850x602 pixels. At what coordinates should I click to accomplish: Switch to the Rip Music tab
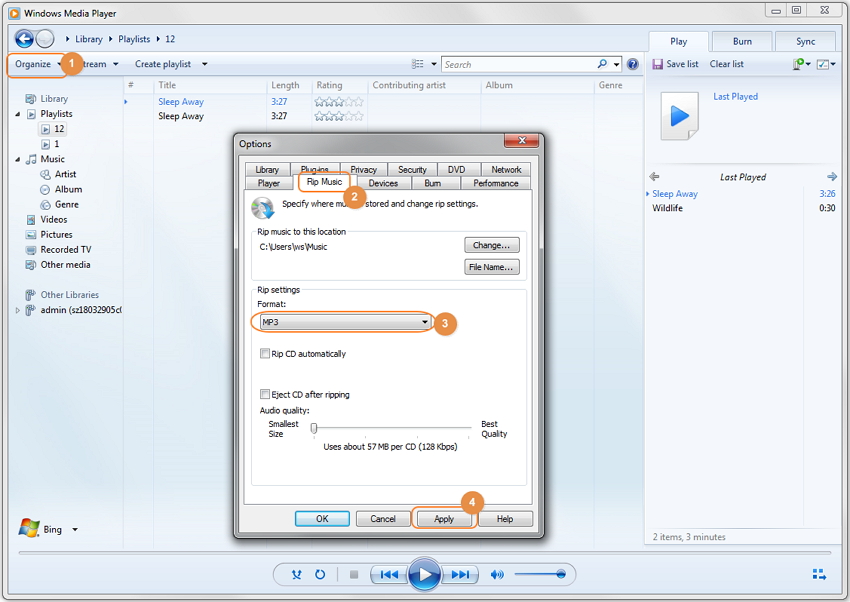point(323,183)
